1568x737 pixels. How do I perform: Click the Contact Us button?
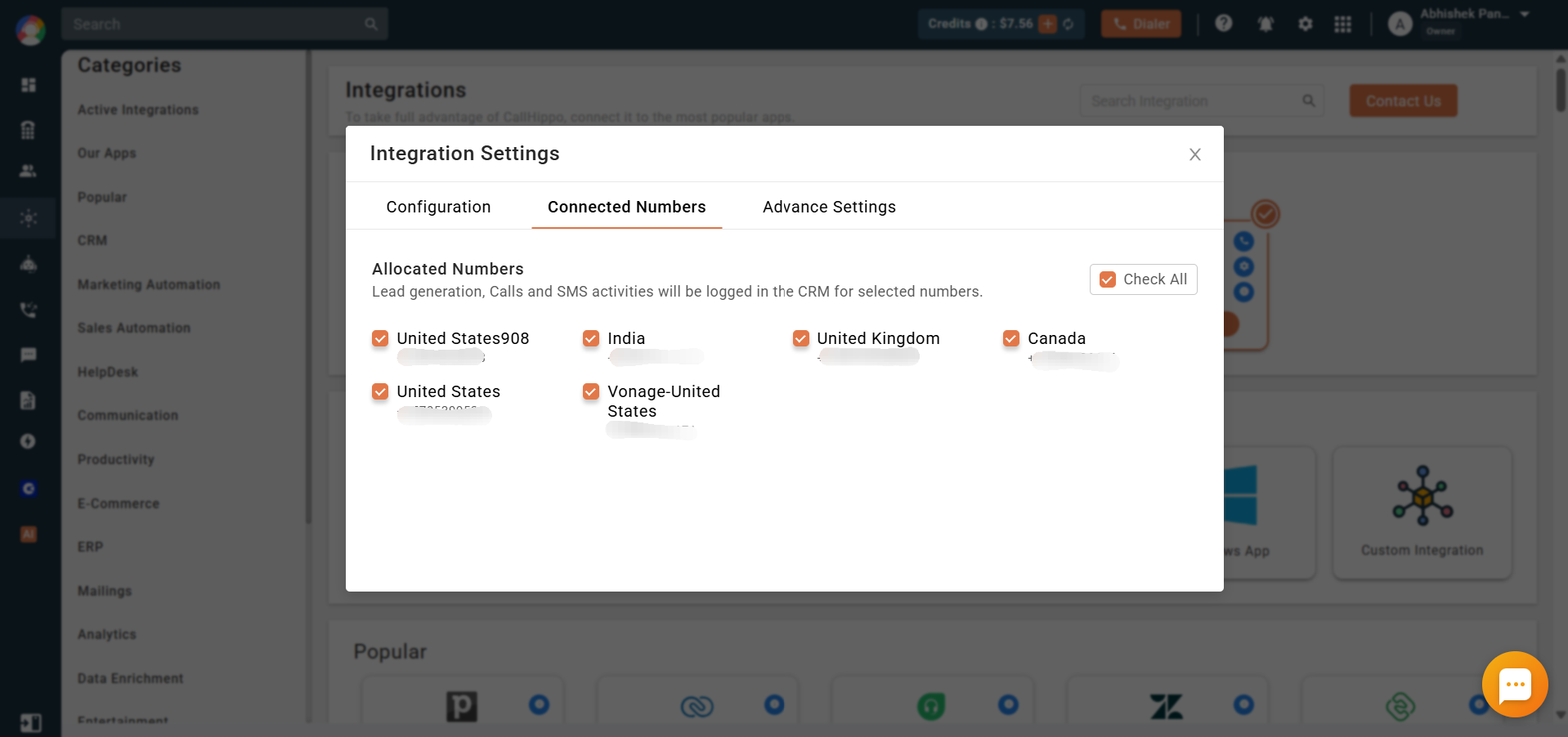click(x=1403, y=100)
